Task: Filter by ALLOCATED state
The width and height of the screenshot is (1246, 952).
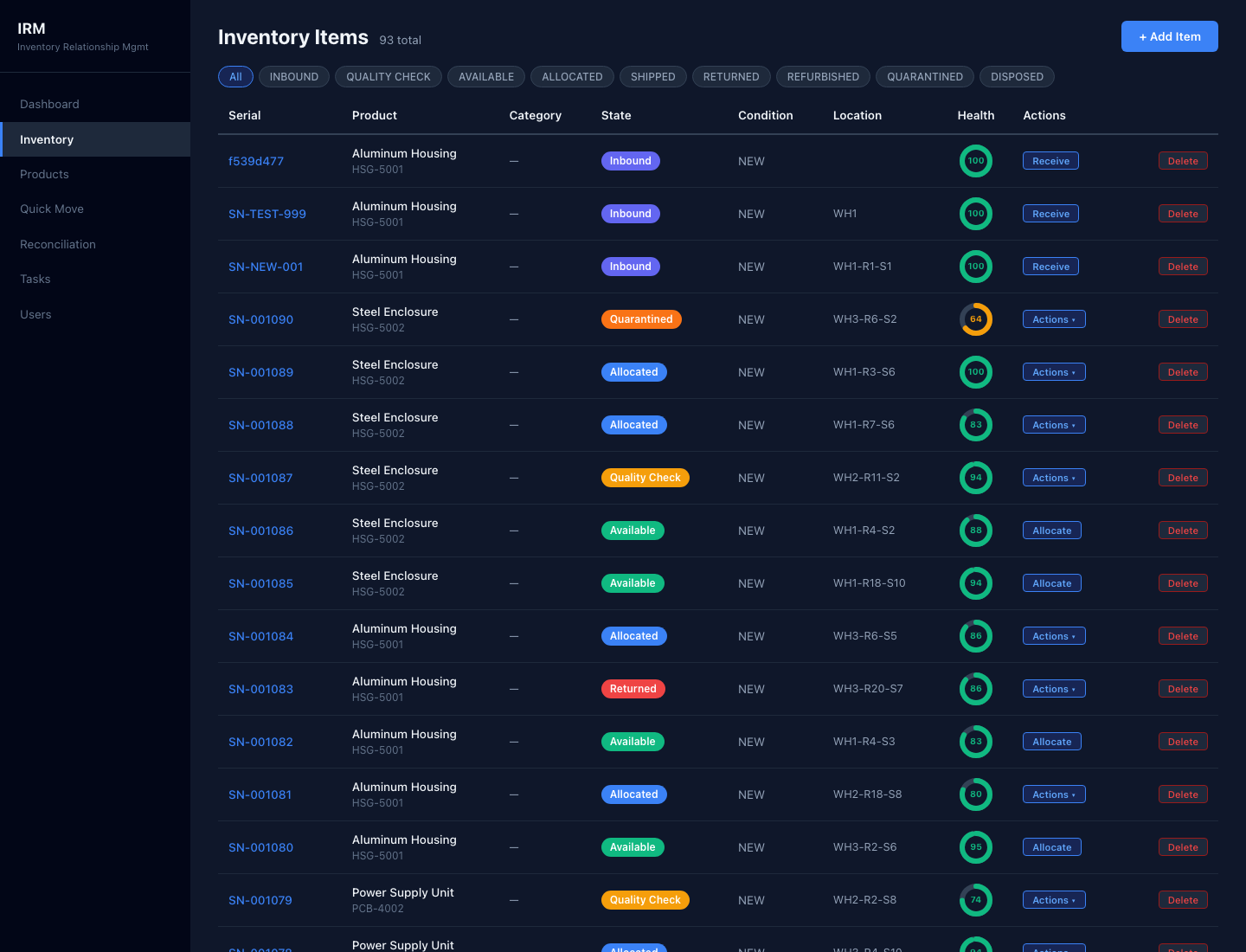Action: coord(572,77)
